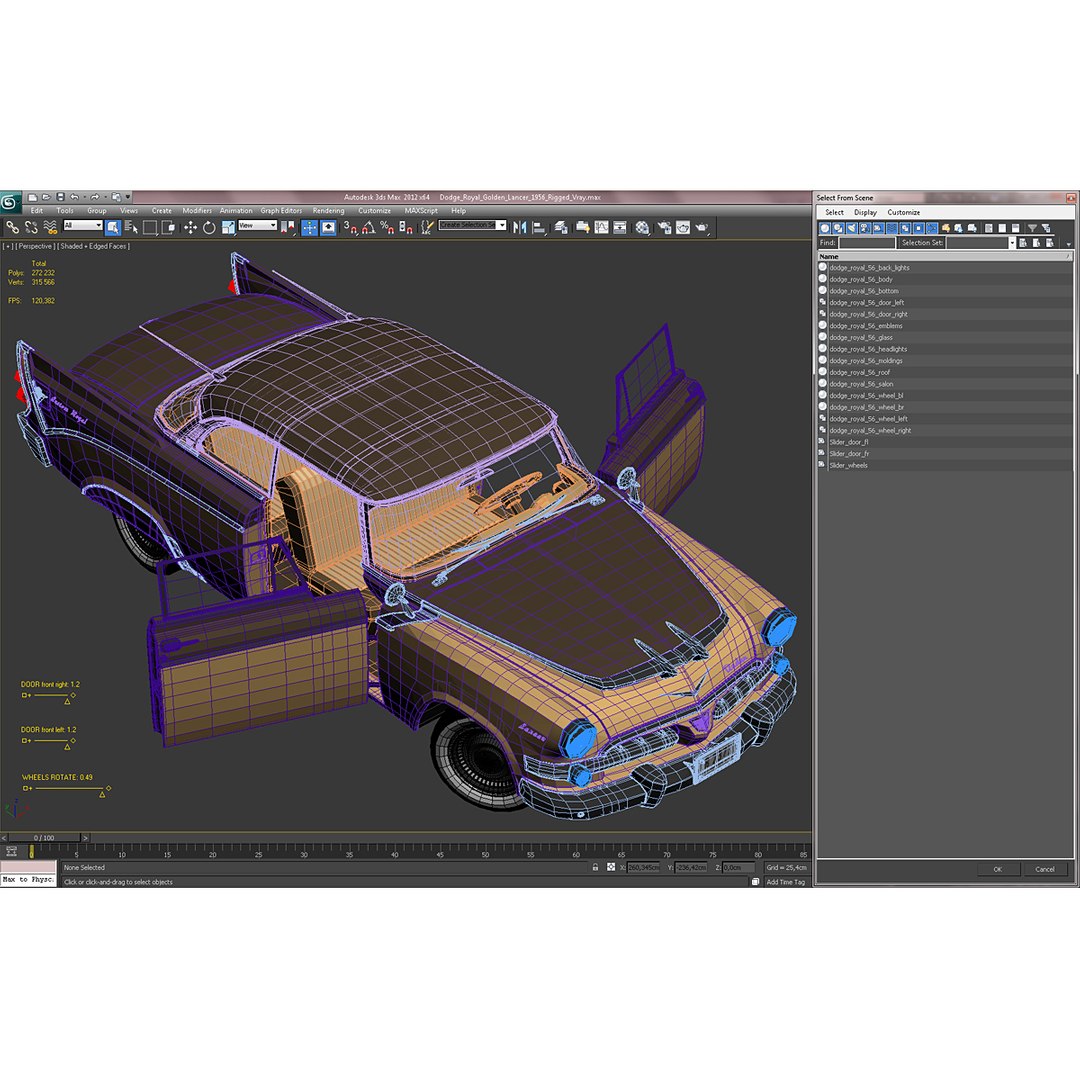
Task: Open the Layer Manager
Action: point(561,227)
